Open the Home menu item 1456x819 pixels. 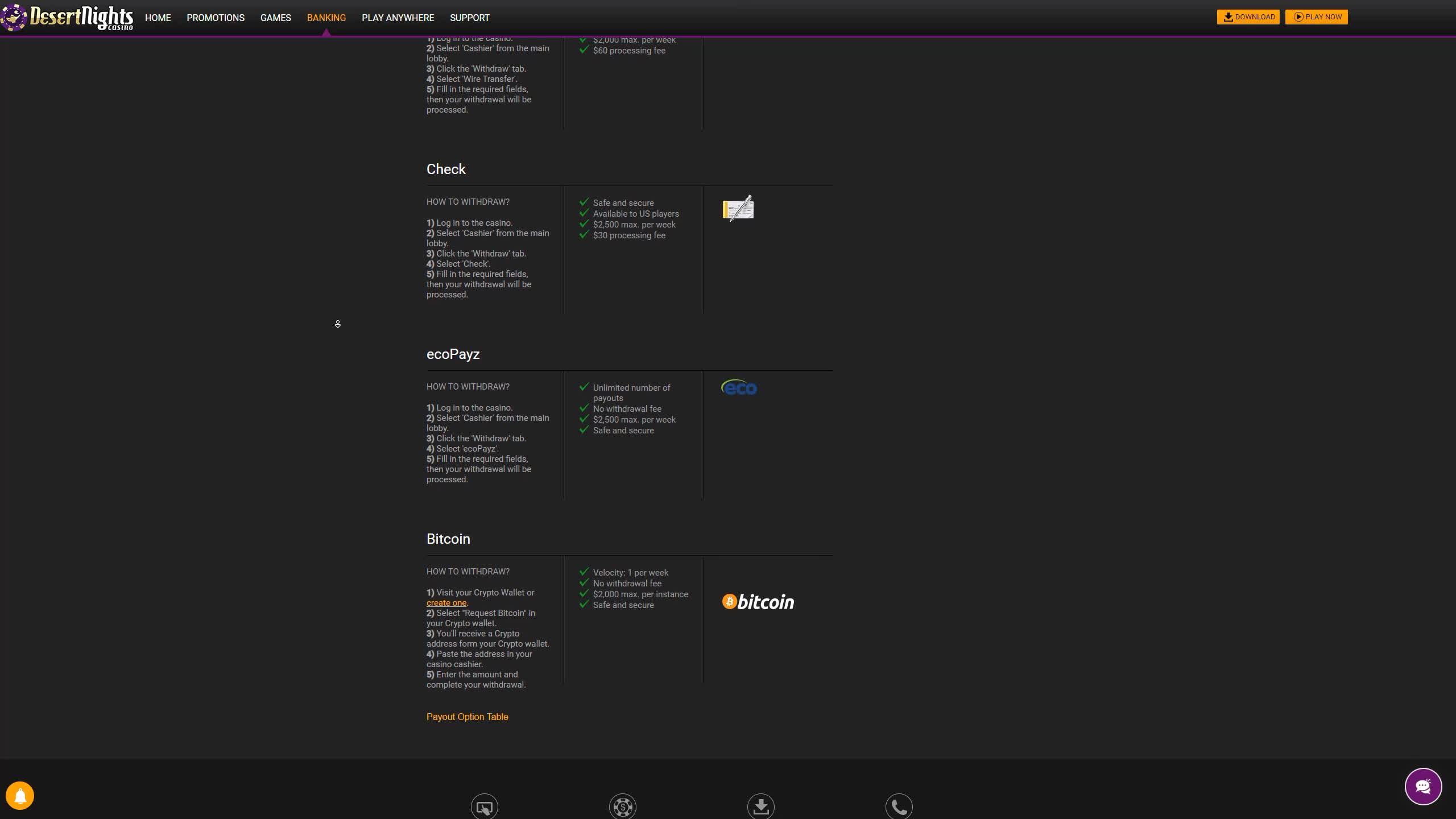pos(158,18)
